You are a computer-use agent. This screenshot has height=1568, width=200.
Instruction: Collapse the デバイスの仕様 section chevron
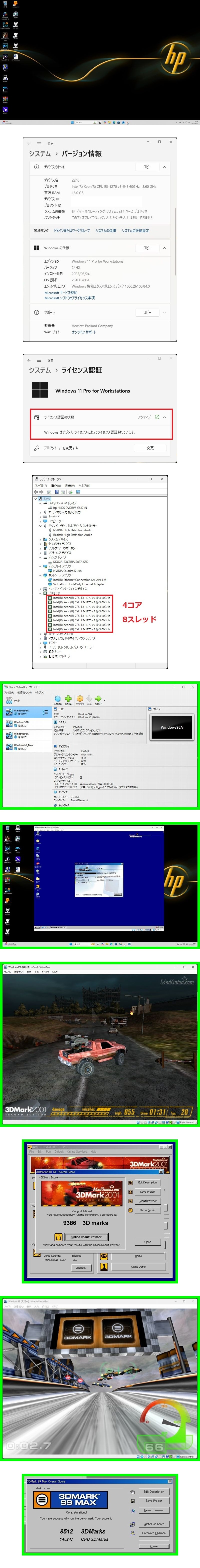point(164,167)
